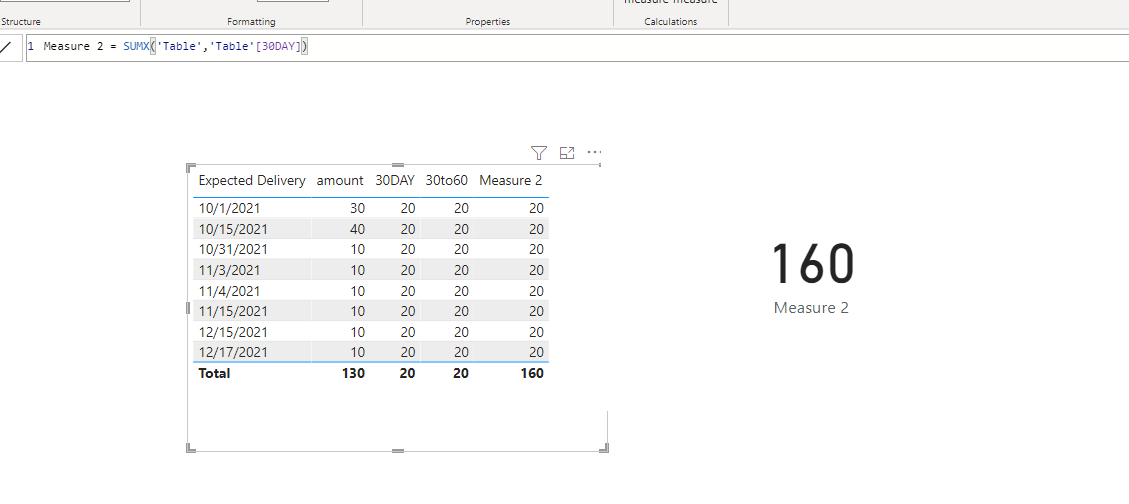This screenshot has height=504, width=1129.
Task: Click the 30DAY total value in the Total row
Action: coord(408,373)
